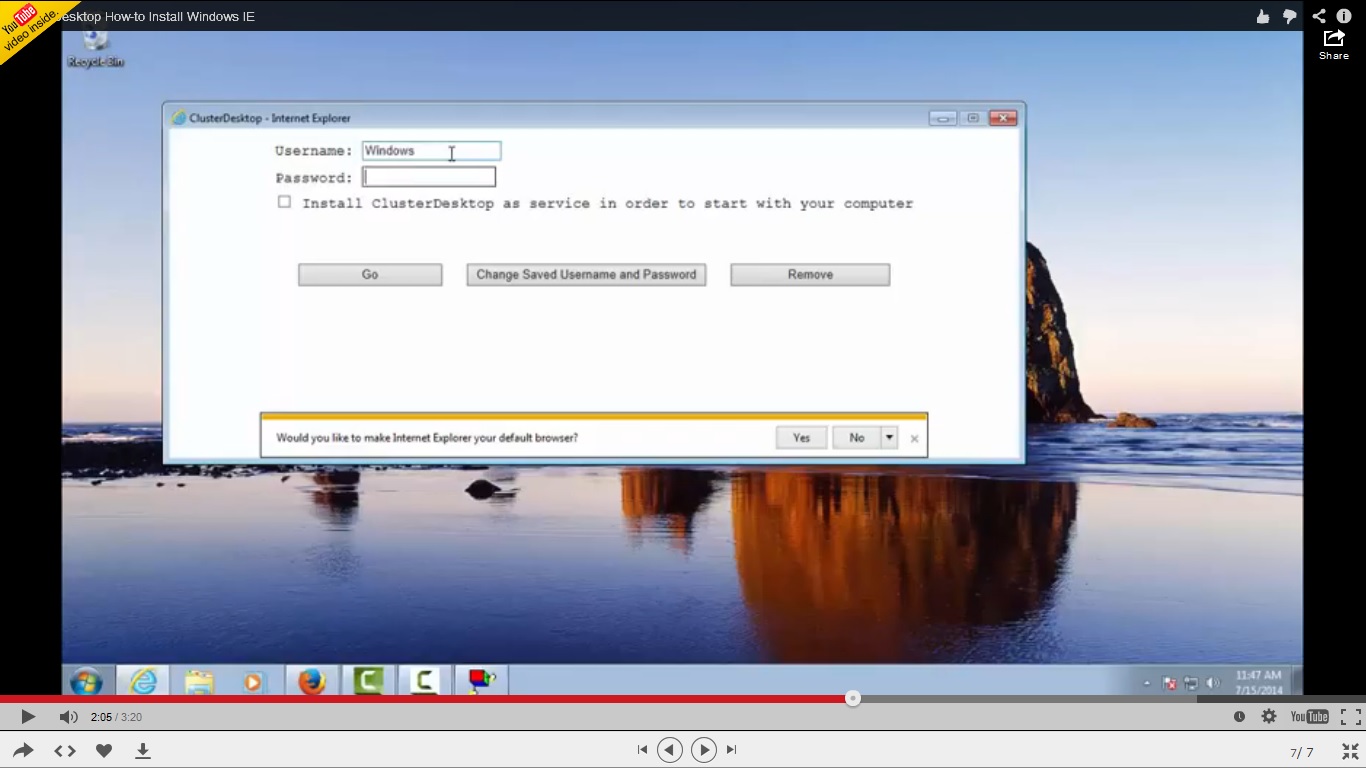This screenshot has height=768, width=1366.
Task: Click the small share icon beside thumbs down
Action: pyautogui.click(x=1319, y=16)
